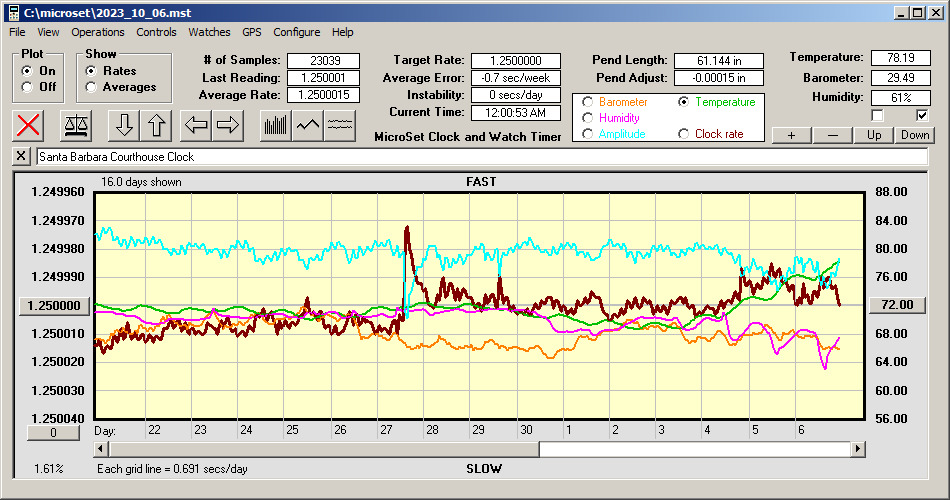Screen dimensions: 950x500
Task: Open the Operations menu
Action: [97, 32]
